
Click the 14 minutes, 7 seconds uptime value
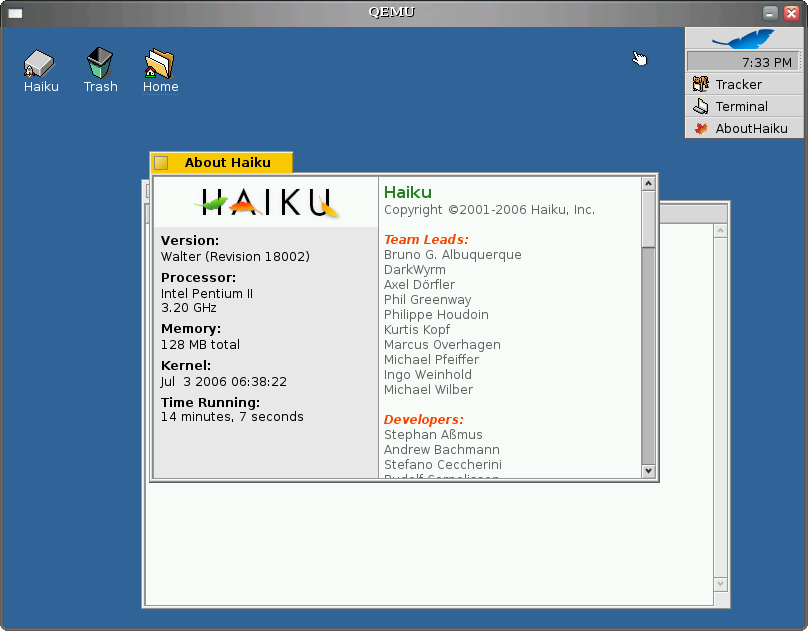click(x=232, y=417)
